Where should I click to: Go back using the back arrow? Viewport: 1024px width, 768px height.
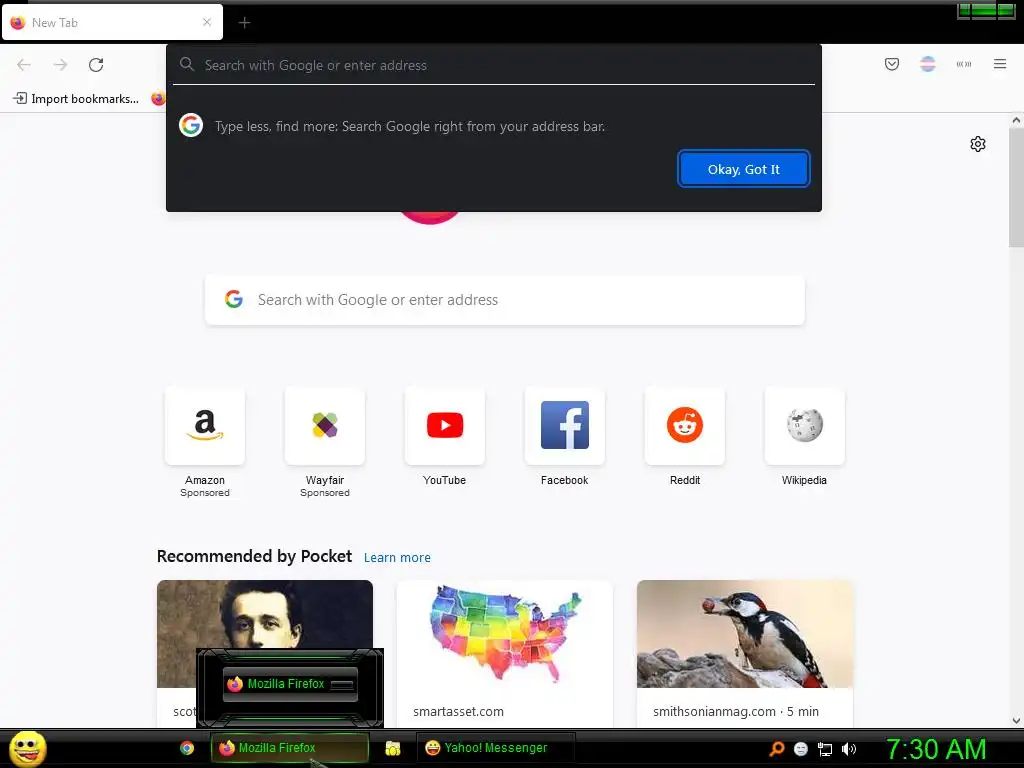pyautogui.click(x=24, y=65)
